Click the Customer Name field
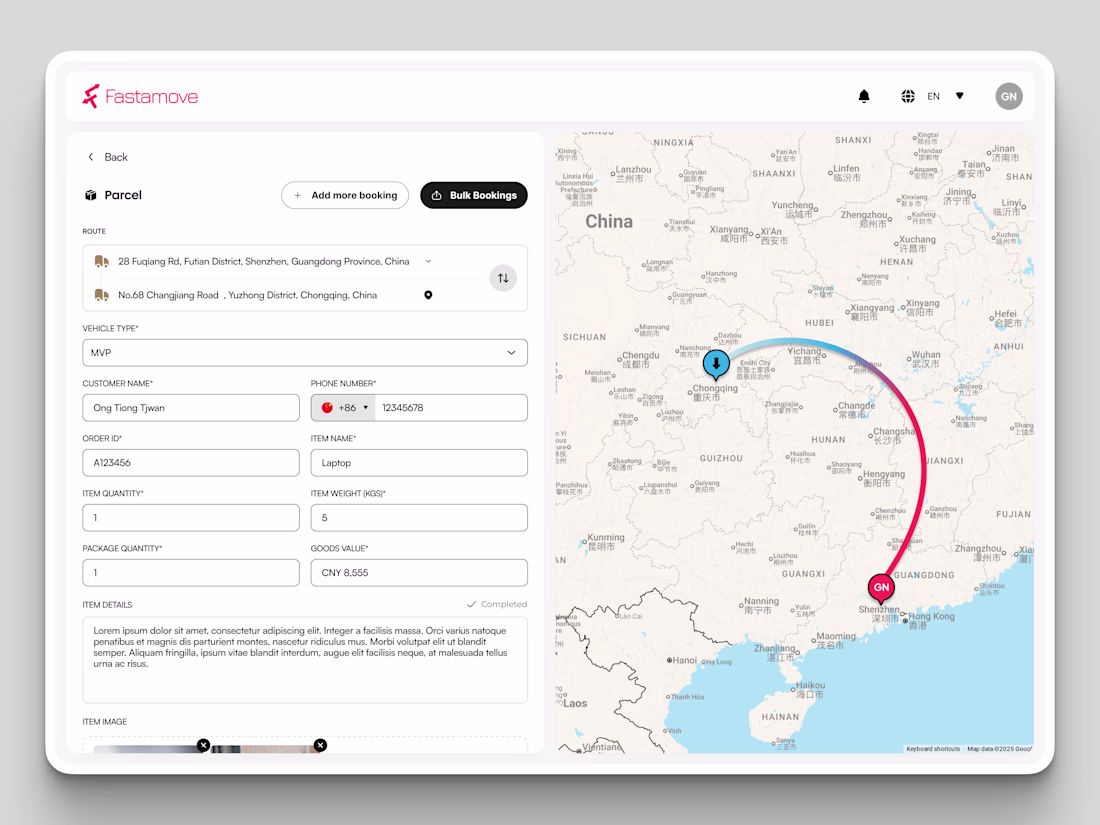 [x=191, y=408]
